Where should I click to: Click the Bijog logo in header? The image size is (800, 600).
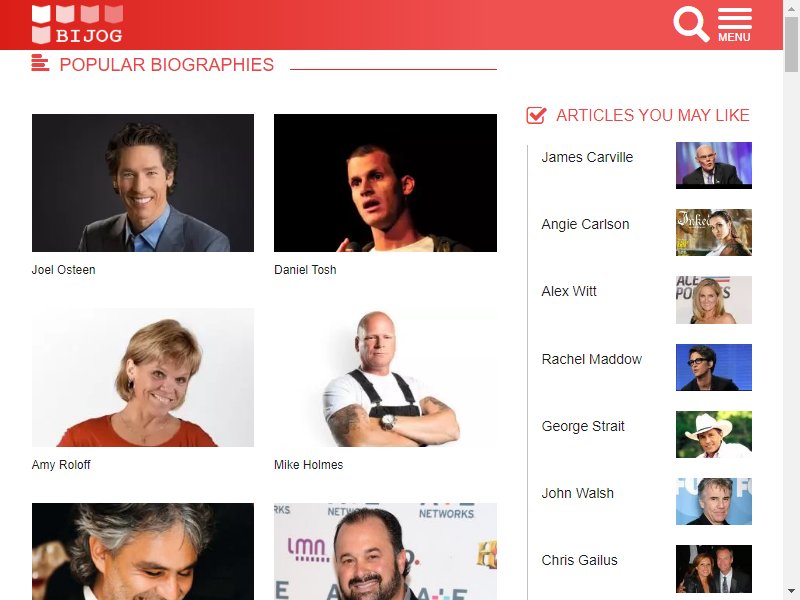(78, 24)
